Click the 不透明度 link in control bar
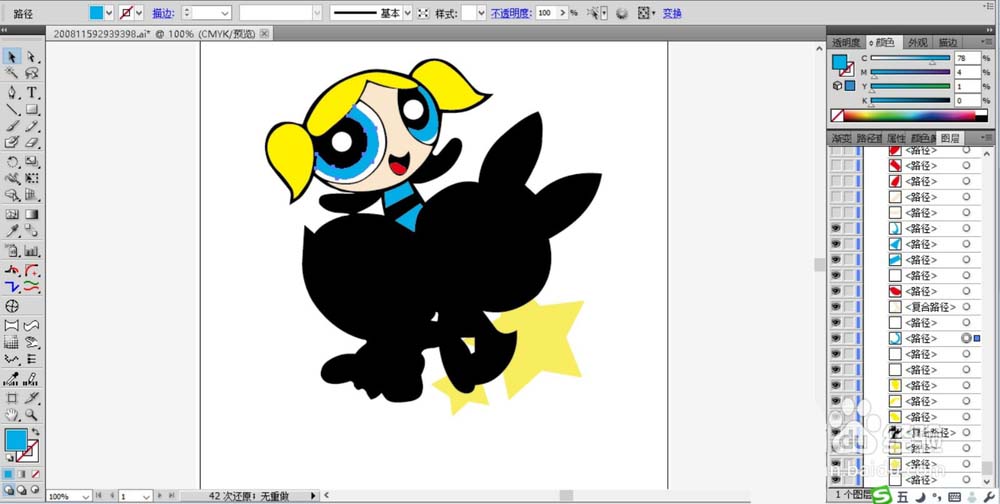 [x=511, y=13]
